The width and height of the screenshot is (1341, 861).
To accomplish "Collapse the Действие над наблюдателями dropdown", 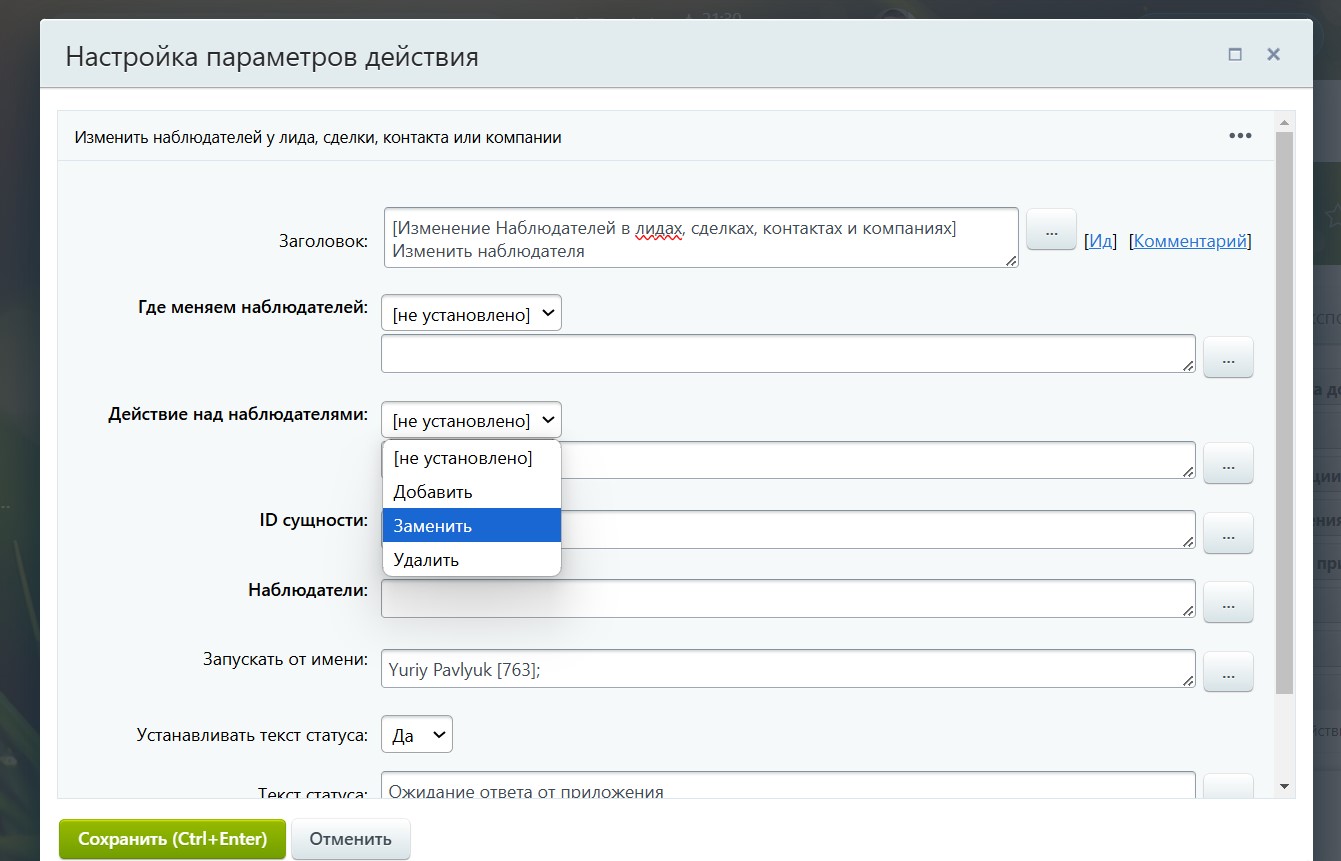I will 471,421.
